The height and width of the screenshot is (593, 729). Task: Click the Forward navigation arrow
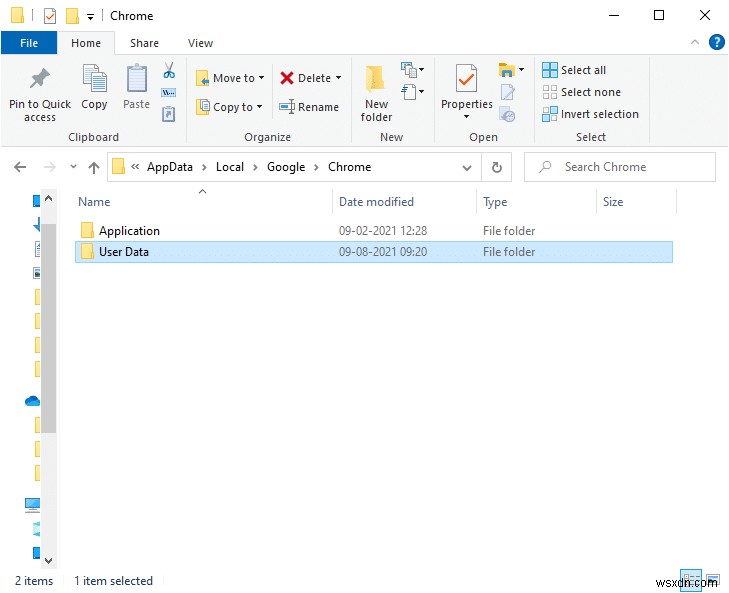point(49,167)
